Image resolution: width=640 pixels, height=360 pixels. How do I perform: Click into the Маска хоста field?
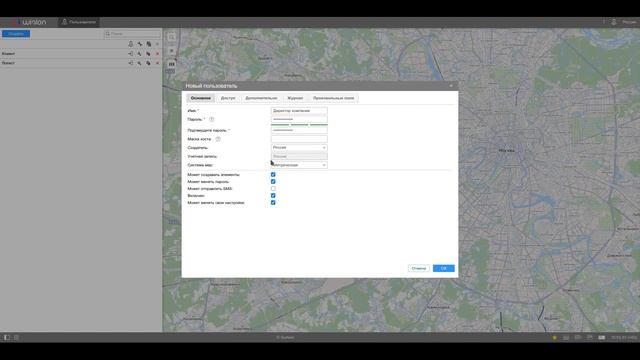tap(299, 139)
